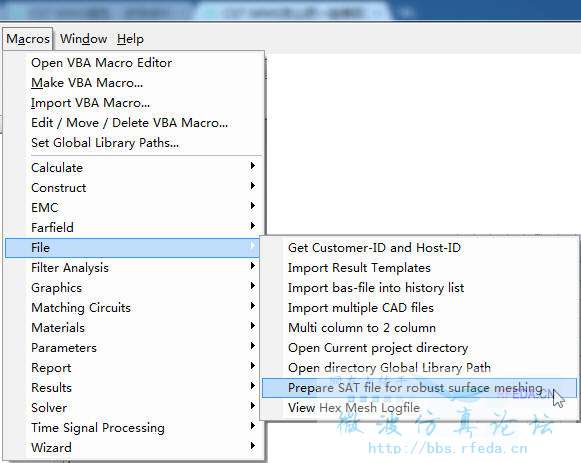Viewport: 581px width, 463px height.
Task: Expand the Materials submenu
Action: coord(133,327)
